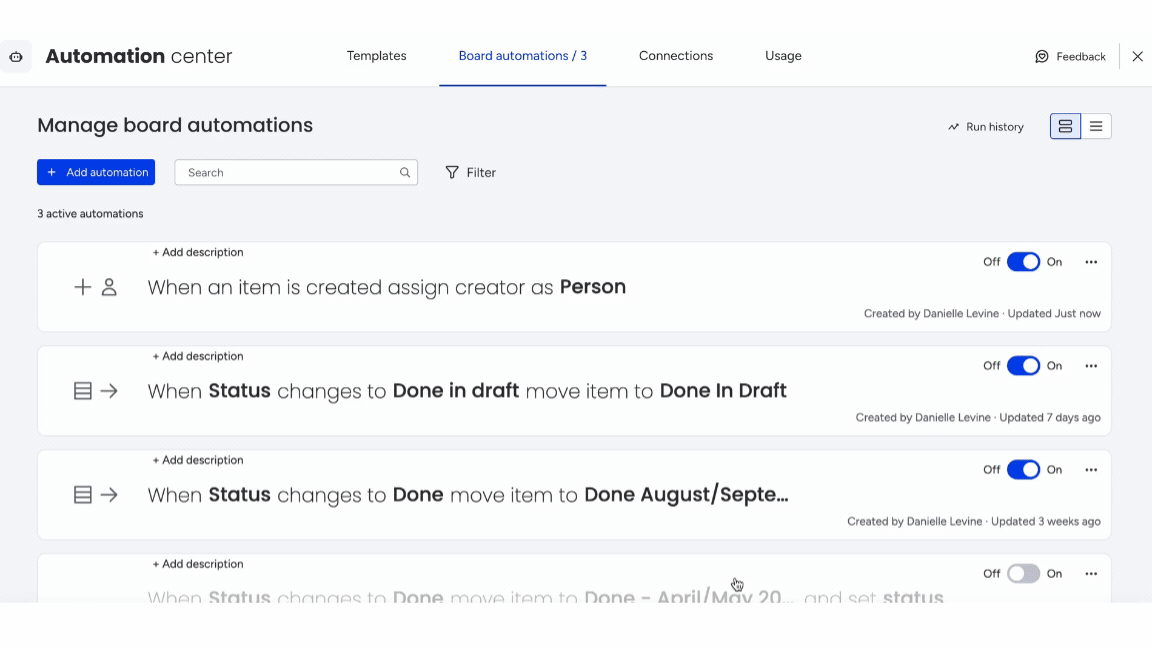This screenshot has height=648, width=1152.
Task: Add description to Done August/Septe automation
Action: (198, 460)
